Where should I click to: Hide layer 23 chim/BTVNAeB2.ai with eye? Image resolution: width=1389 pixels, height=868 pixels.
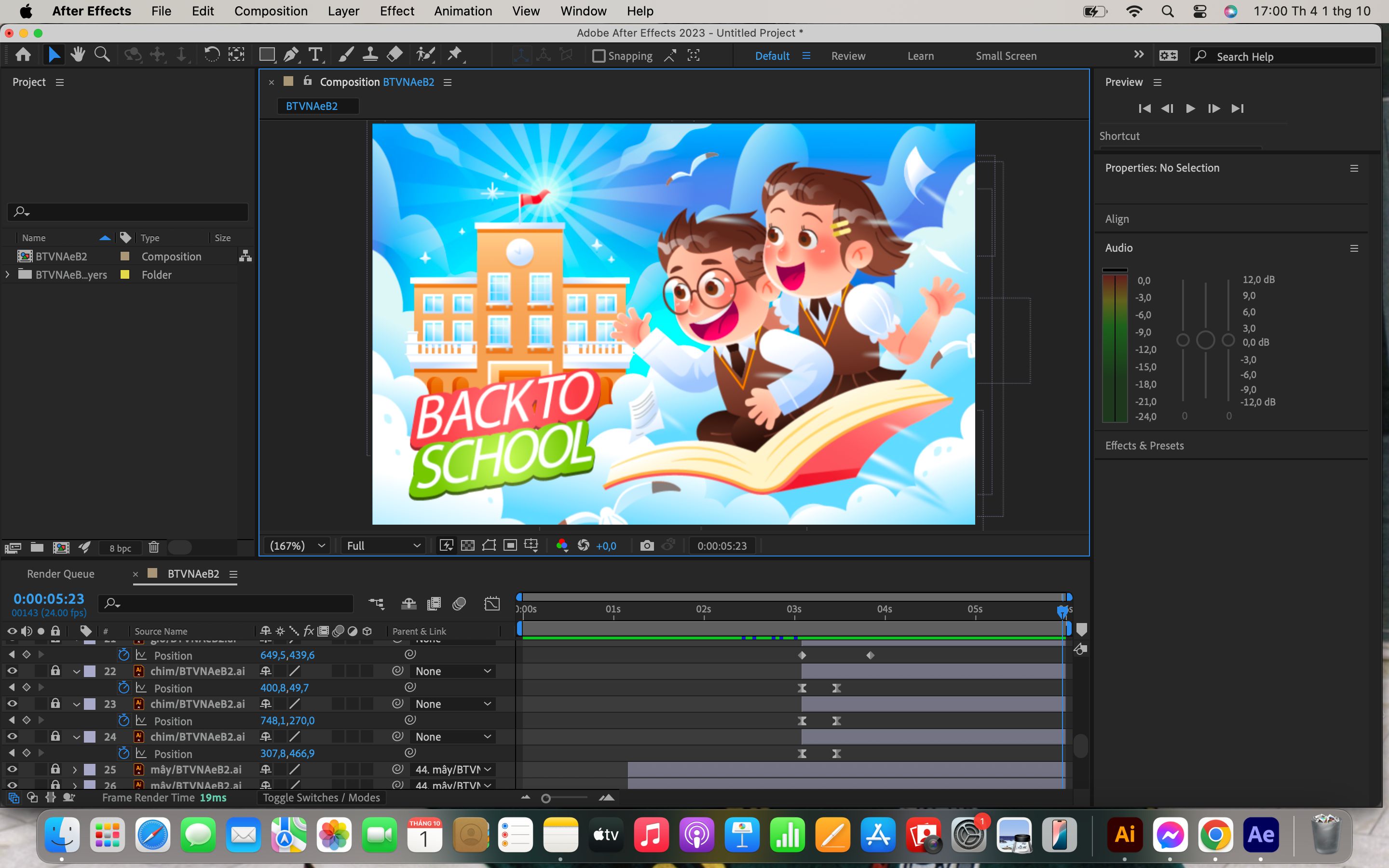pyautogui.click(x=12, y=703)
